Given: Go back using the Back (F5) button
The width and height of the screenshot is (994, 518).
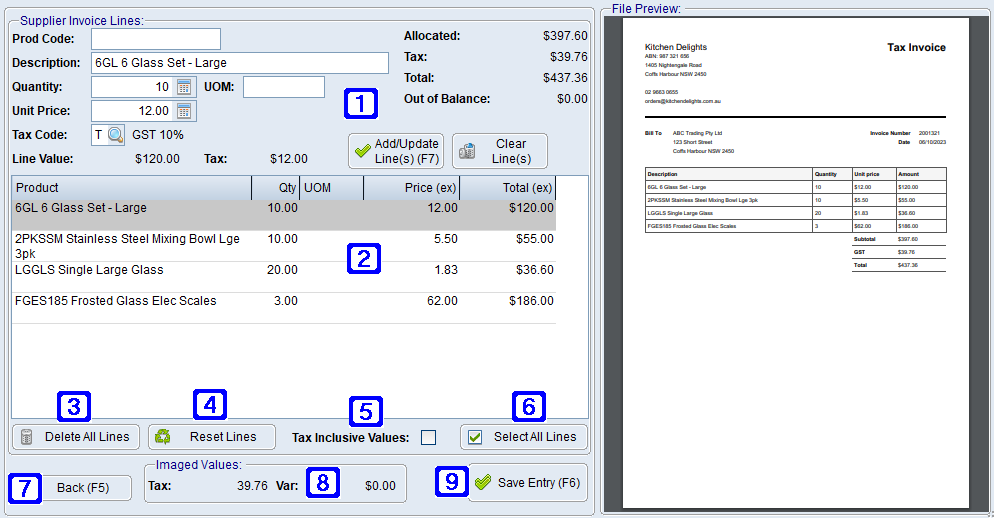Looking at the screenshot, I should click(85, 488).
